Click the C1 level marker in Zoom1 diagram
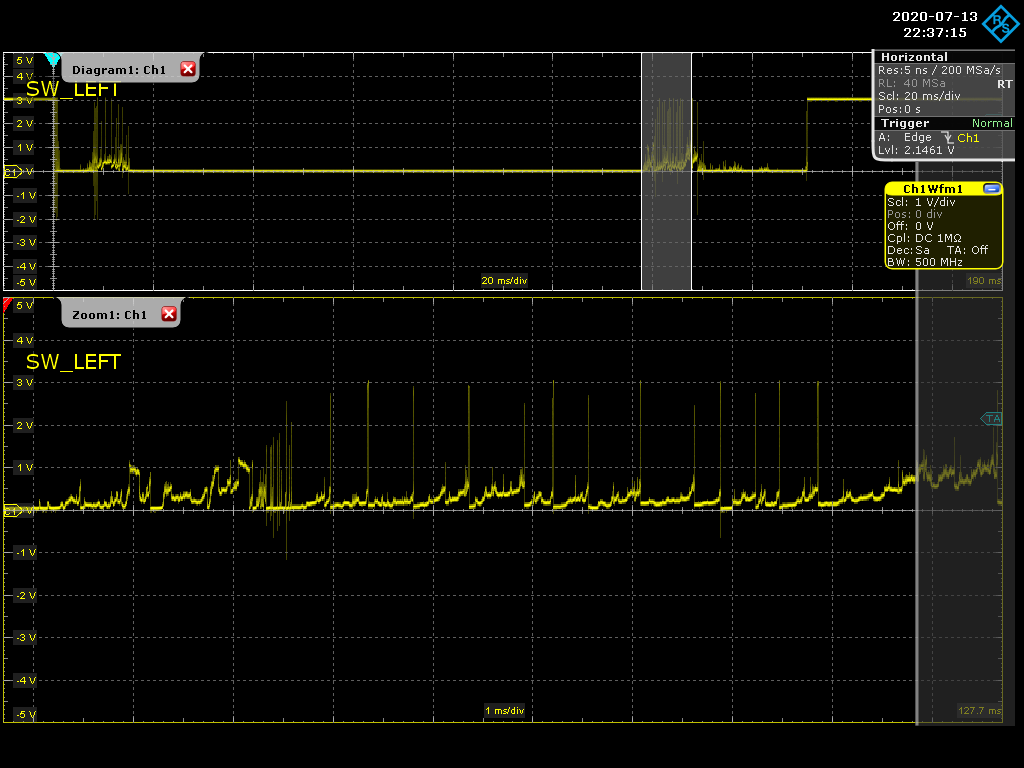 coord(12,511)
